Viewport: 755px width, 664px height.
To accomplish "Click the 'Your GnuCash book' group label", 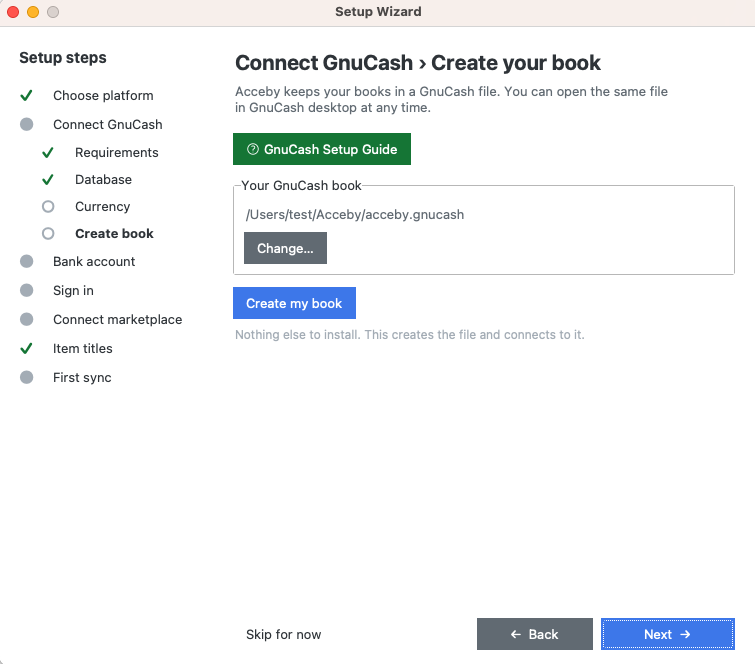I will coord(301,185).
